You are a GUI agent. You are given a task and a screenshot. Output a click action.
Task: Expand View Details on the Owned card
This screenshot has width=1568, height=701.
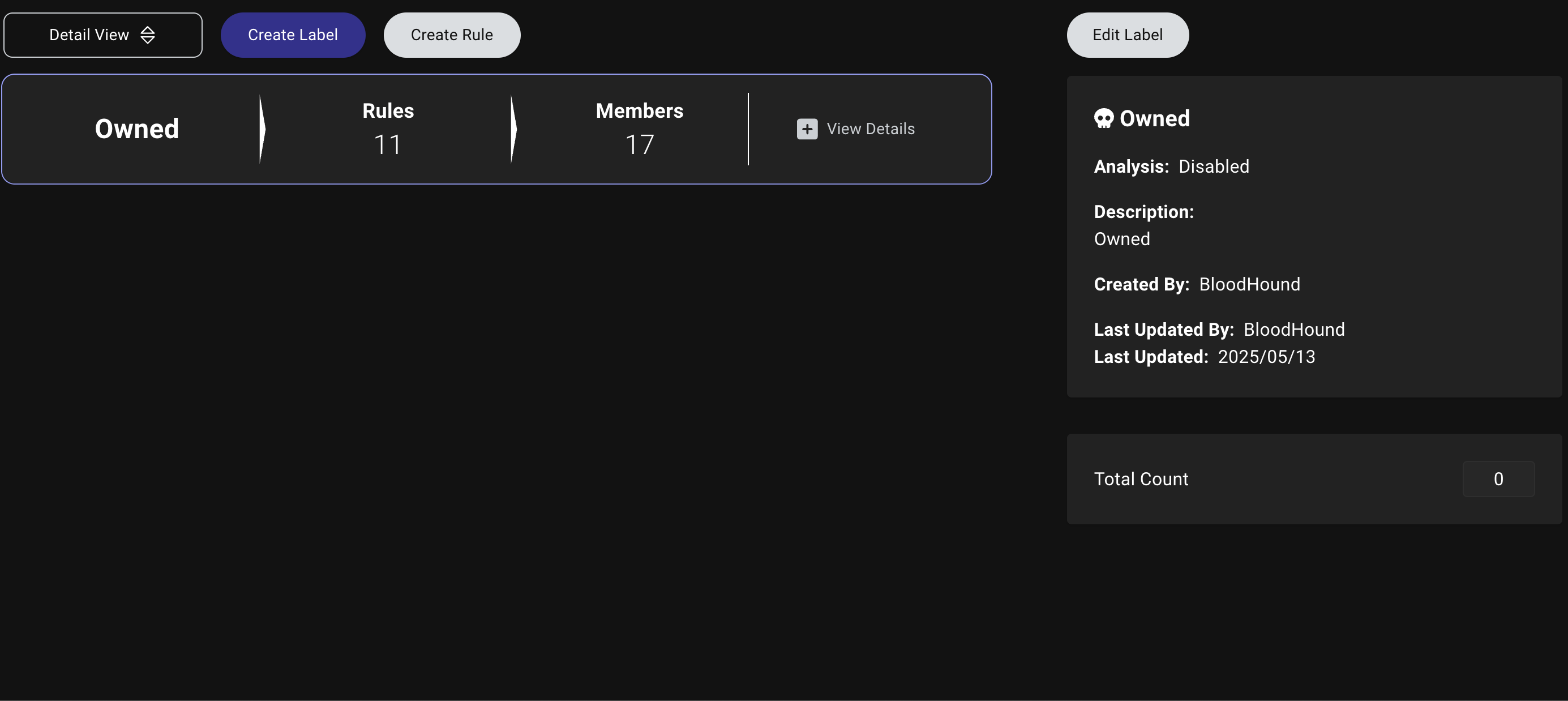[x=855, y=129]
